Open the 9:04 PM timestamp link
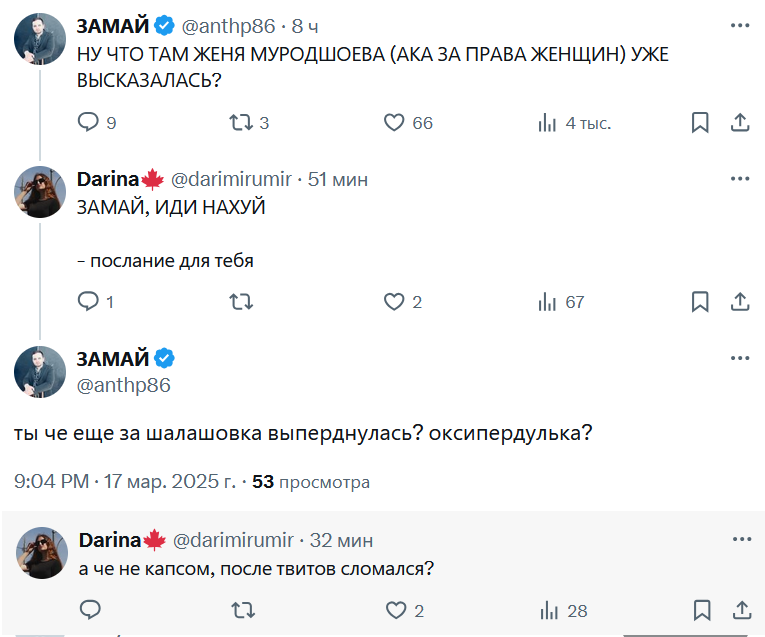765x637 pixels. [124, 482]
